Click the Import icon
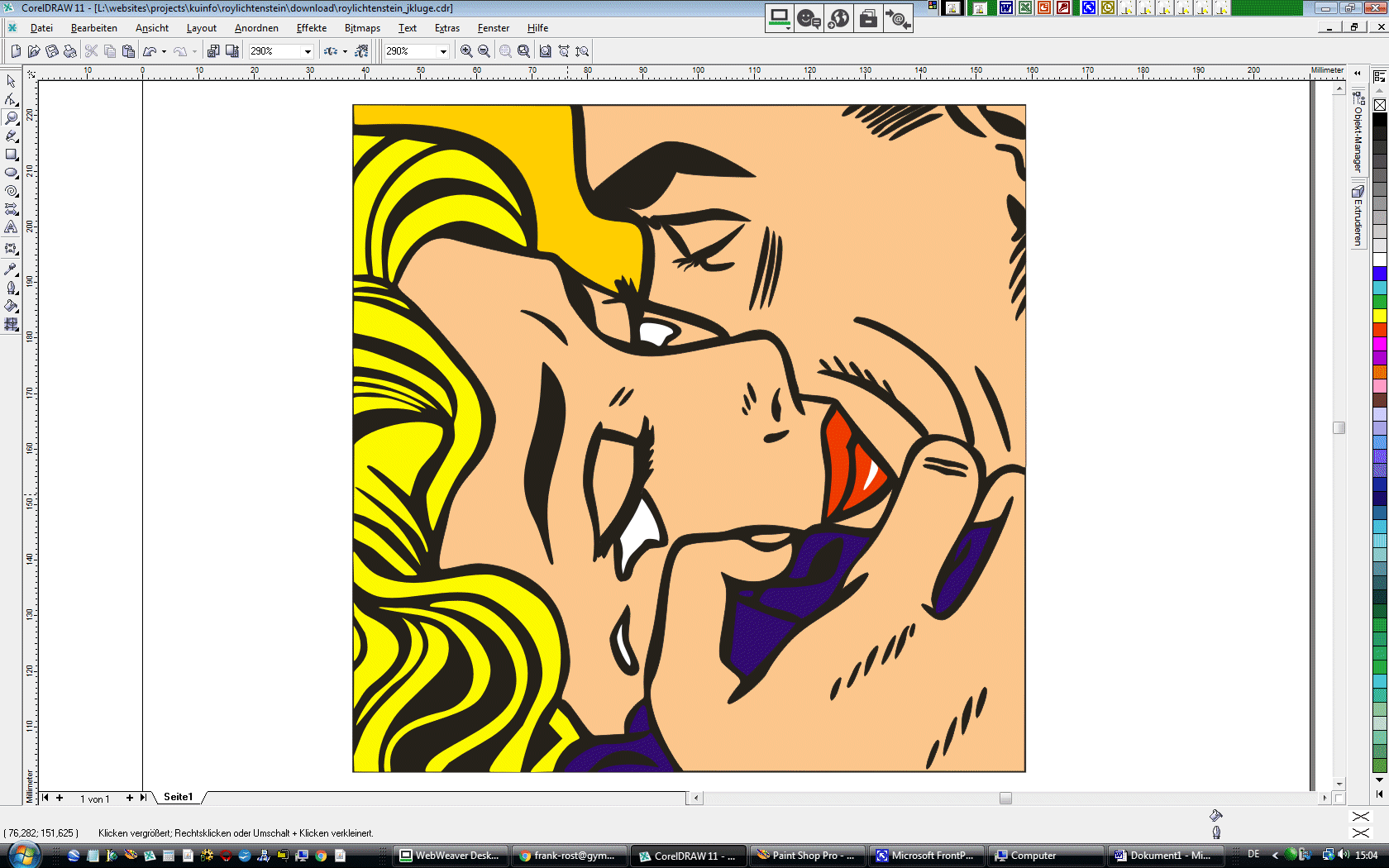The image size is (1389, 868). 213,51
